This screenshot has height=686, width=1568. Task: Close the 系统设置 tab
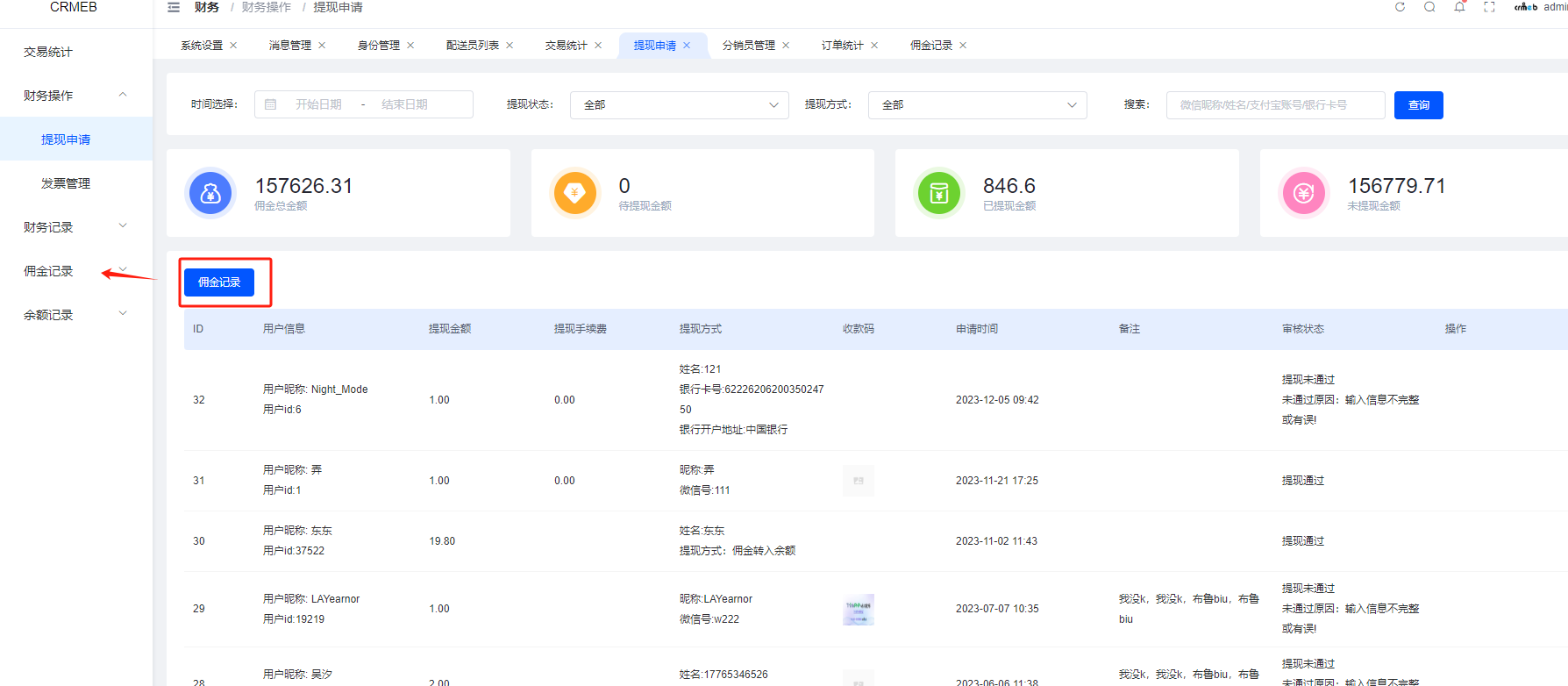(233, 46)
